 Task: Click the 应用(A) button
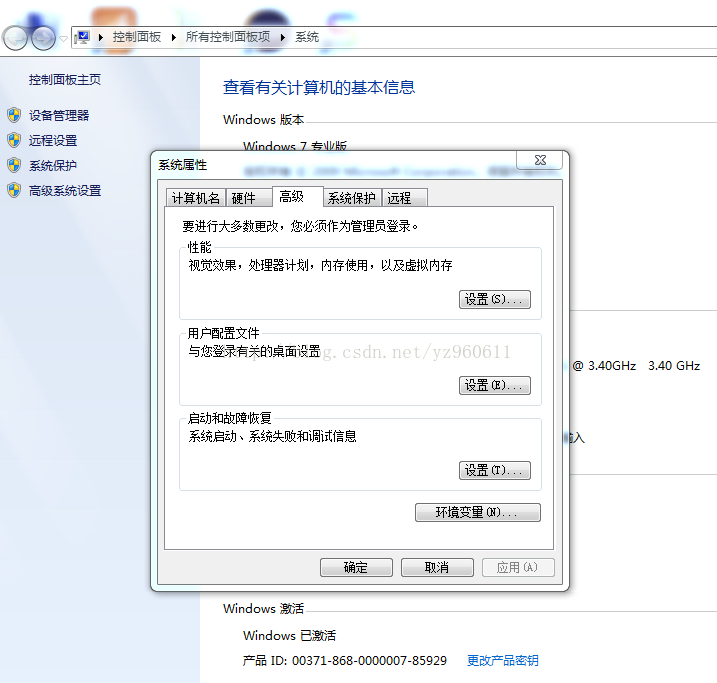(518, 567)
